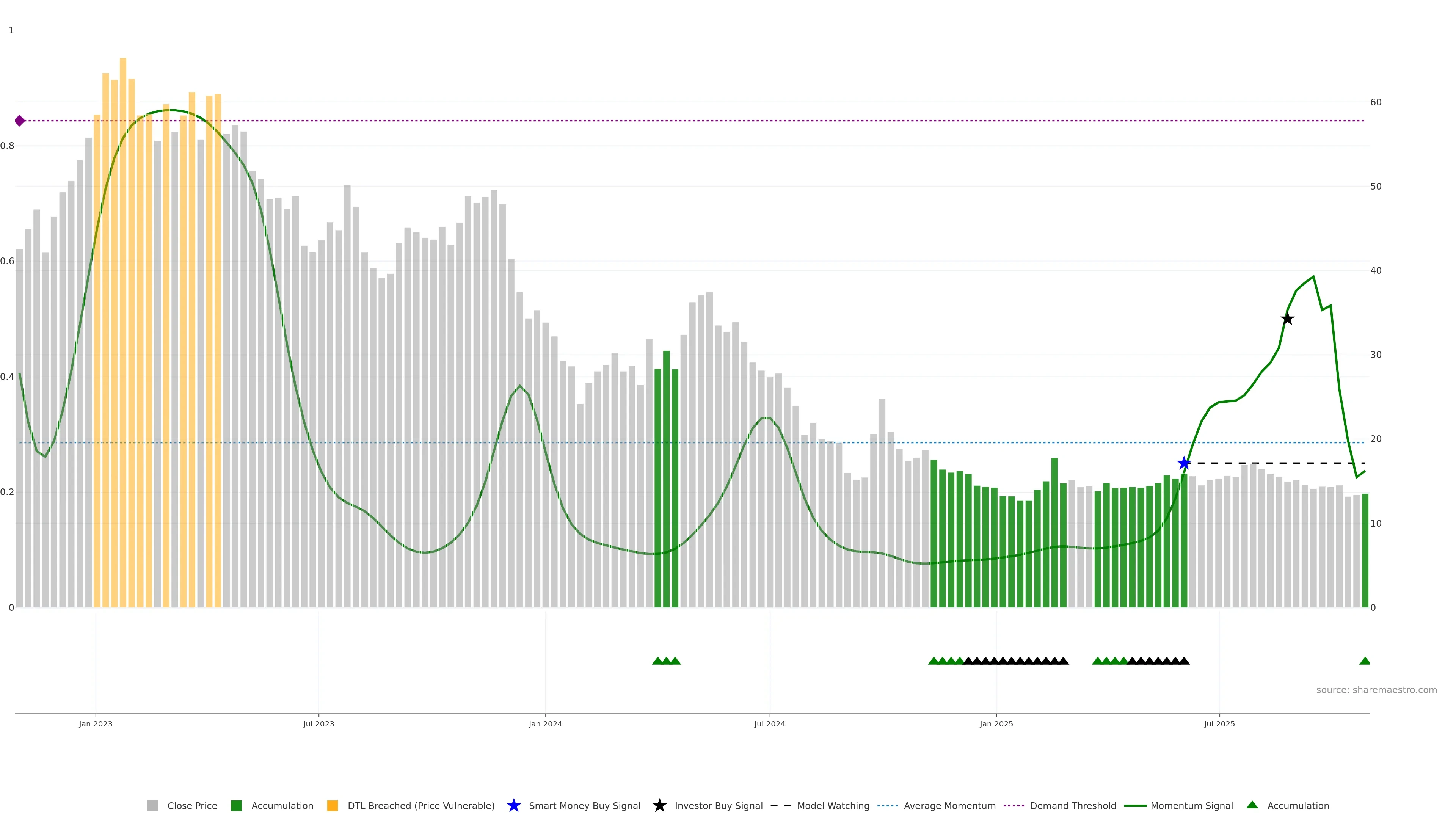Click the purple diamond Demand Threshold marker
This screenshot has width=1456, height=819.
(20, 121)
